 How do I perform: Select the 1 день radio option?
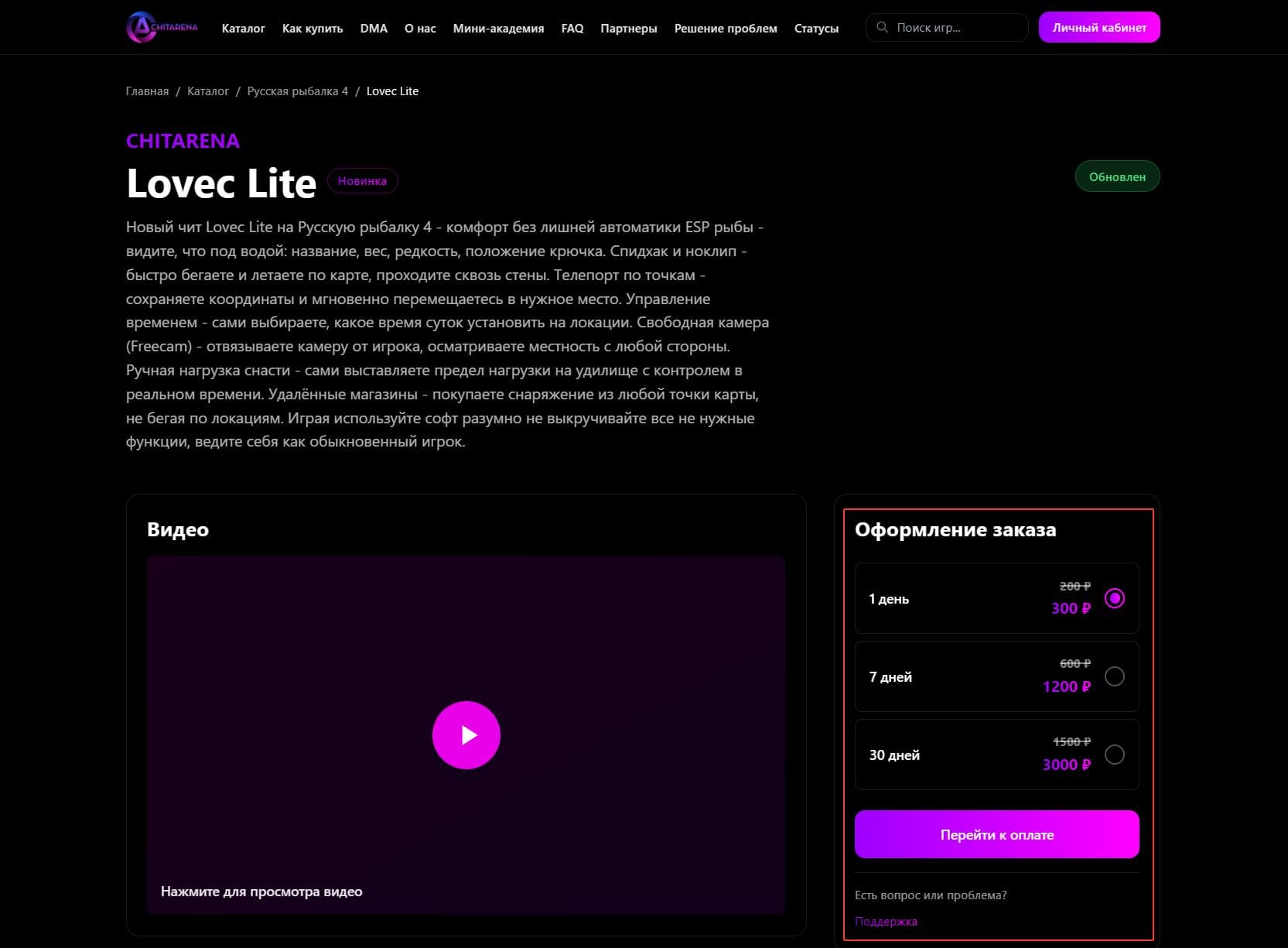tap(1114, 598)
